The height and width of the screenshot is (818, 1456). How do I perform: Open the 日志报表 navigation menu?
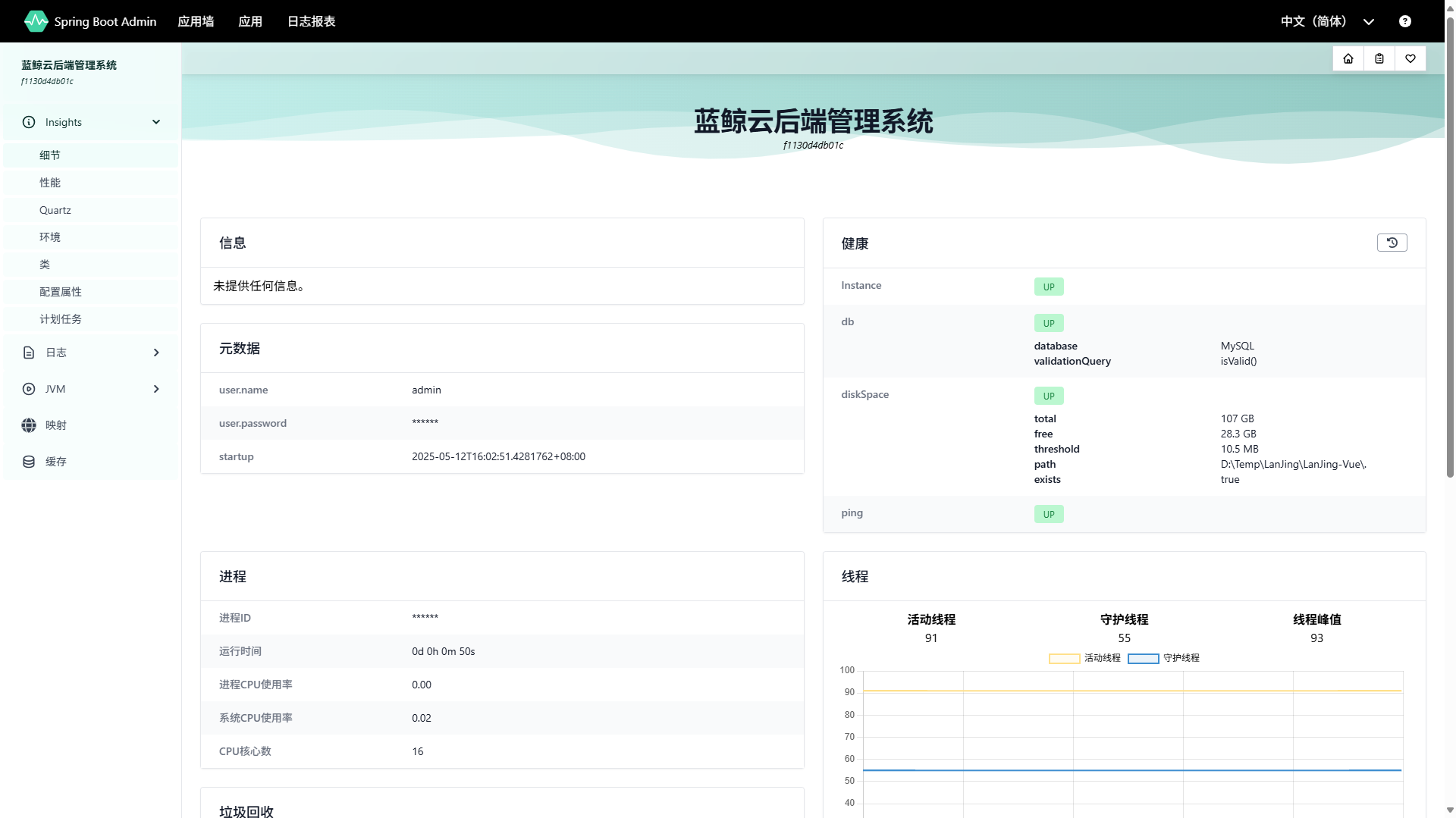click(311, 21)
